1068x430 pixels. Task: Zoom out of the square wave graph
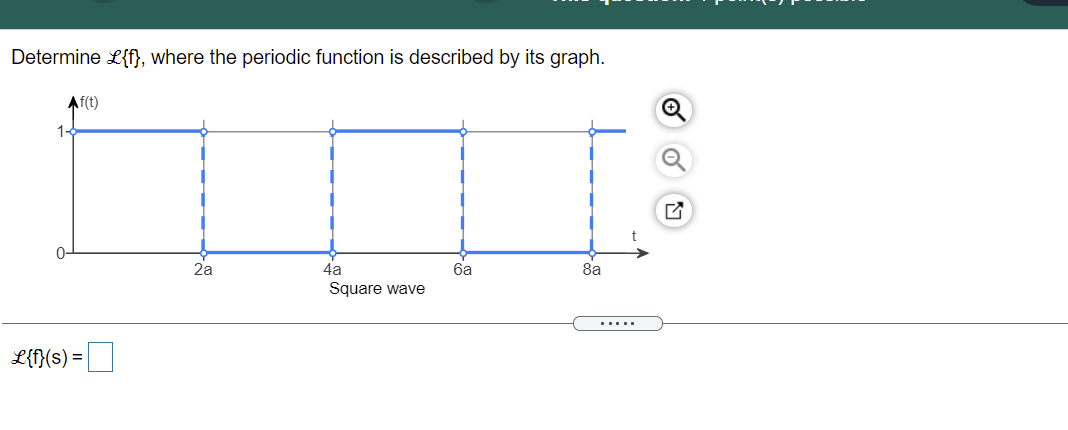point(674,160)
